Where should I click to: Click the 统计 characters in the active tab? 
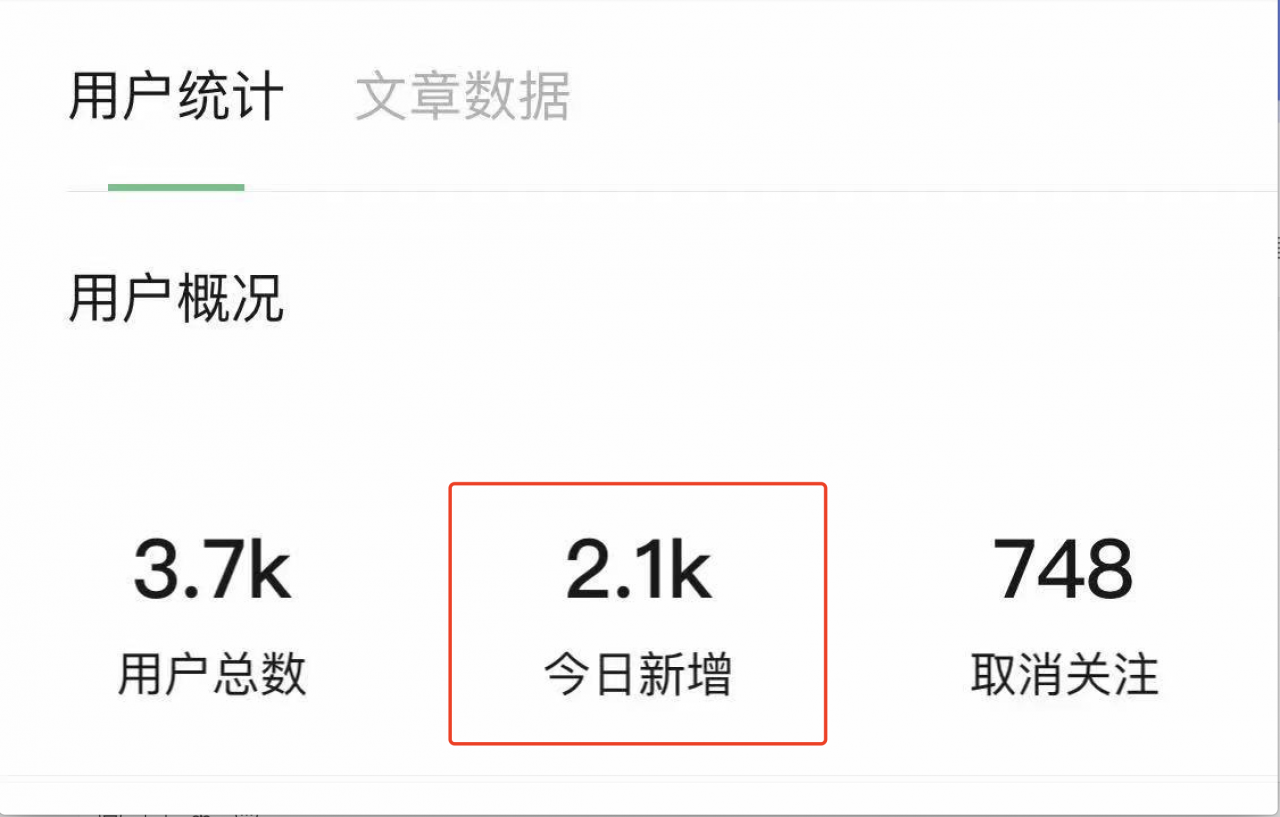[230, 96]
